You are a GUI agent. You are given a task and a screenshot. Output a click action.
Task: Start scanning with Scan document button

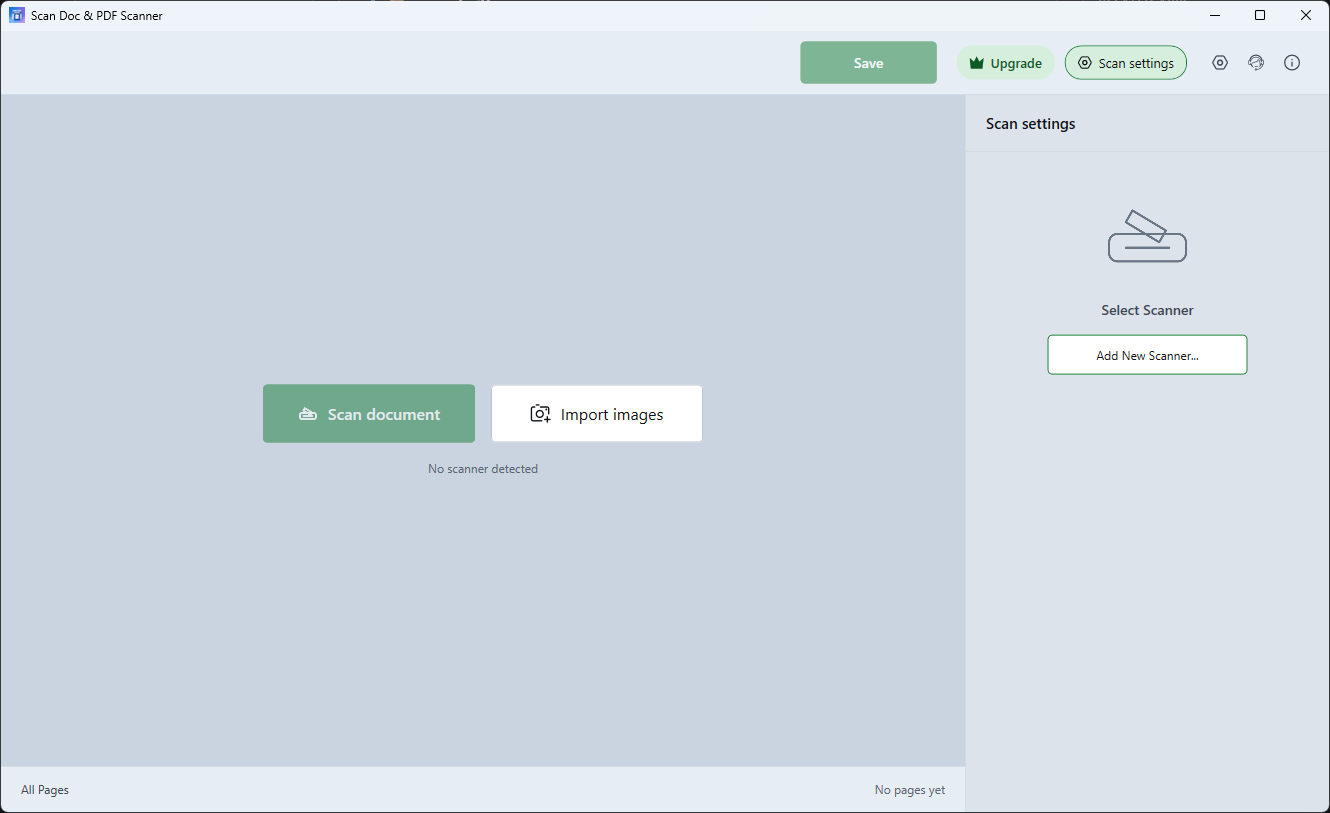point(369,414)
